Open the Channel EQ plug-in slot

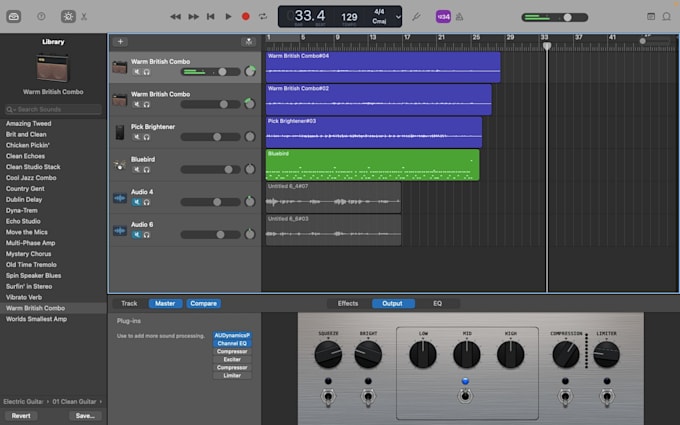[x=232, y=343]
